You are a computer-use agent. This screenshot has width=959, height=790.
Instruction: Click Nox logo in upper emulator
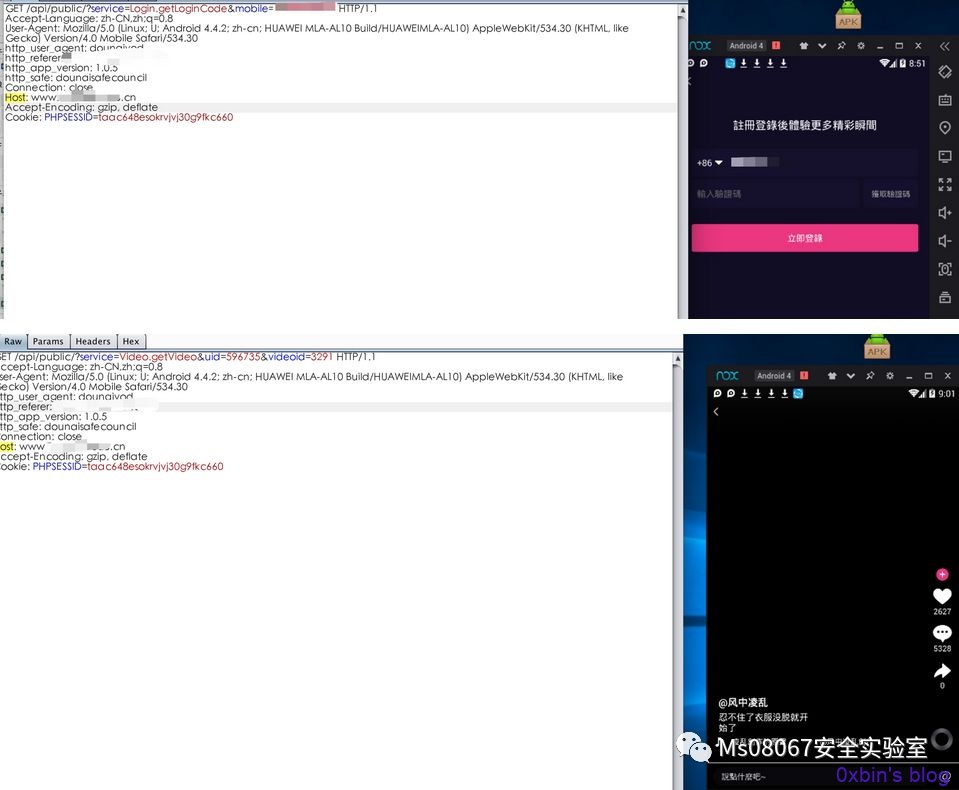coord(701,46)
